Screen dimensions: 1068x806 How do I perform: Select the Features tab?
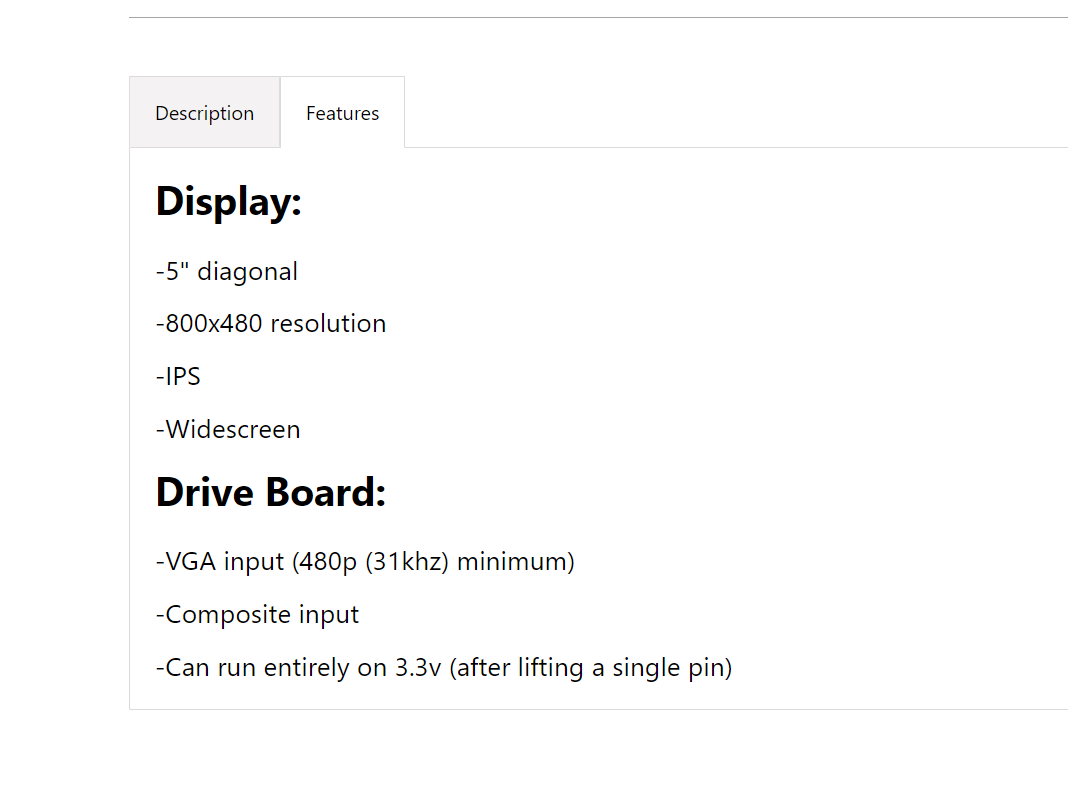coord(343,112)
